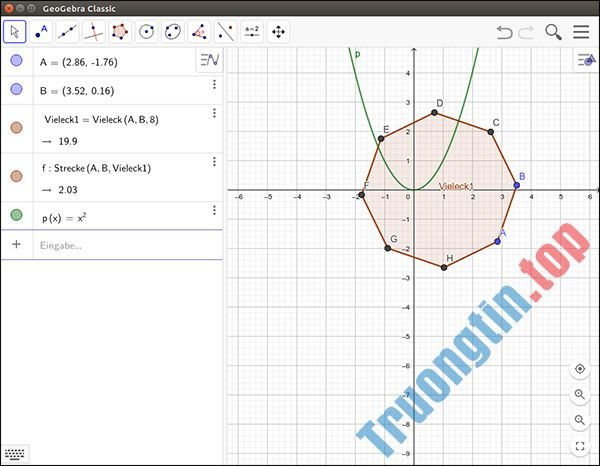Expand the graphics view style bar
The width and height of the screenshot is (600, 466).
point(585,61)
